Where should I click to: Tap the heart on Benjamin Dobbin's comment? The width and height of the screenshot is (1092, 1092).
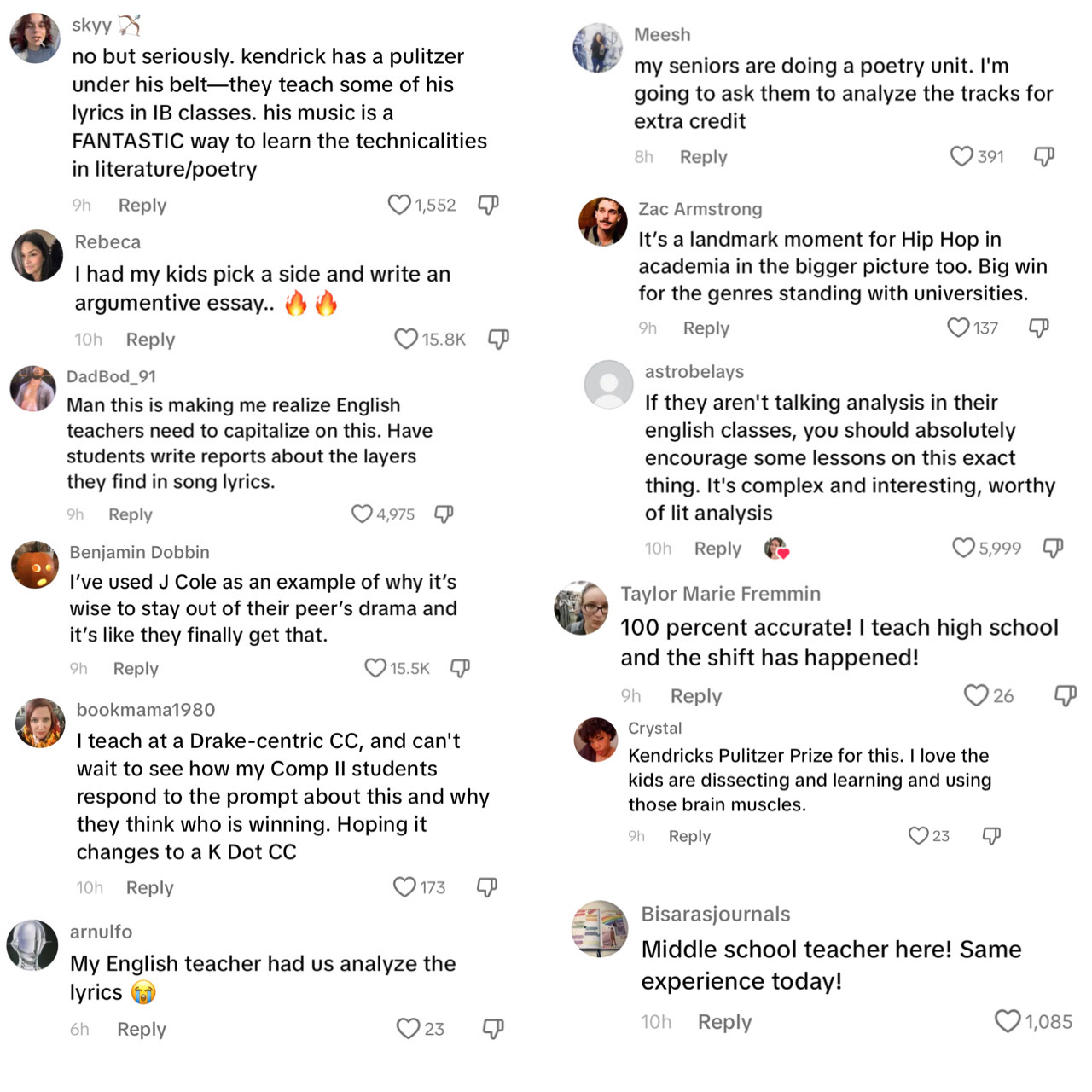click(375, 668)
